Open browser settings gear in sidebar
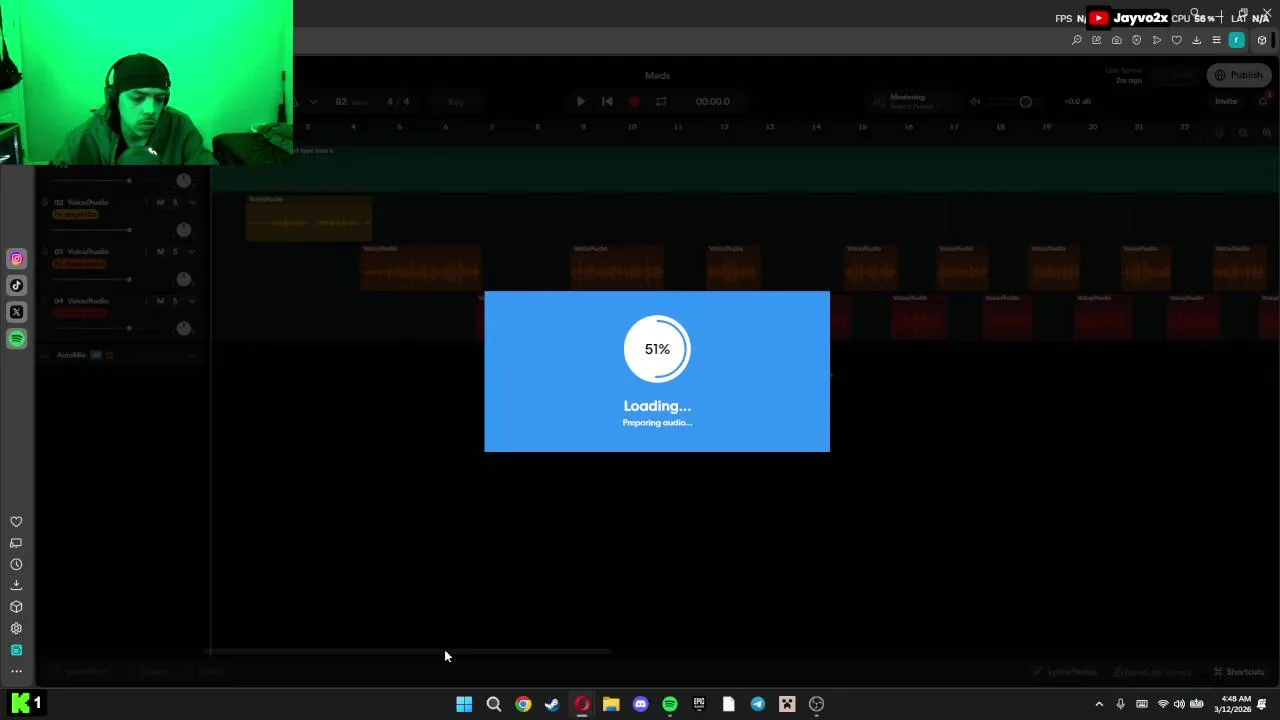Image resolution: width=1280 pixels, height=720 pixels. 16,629
